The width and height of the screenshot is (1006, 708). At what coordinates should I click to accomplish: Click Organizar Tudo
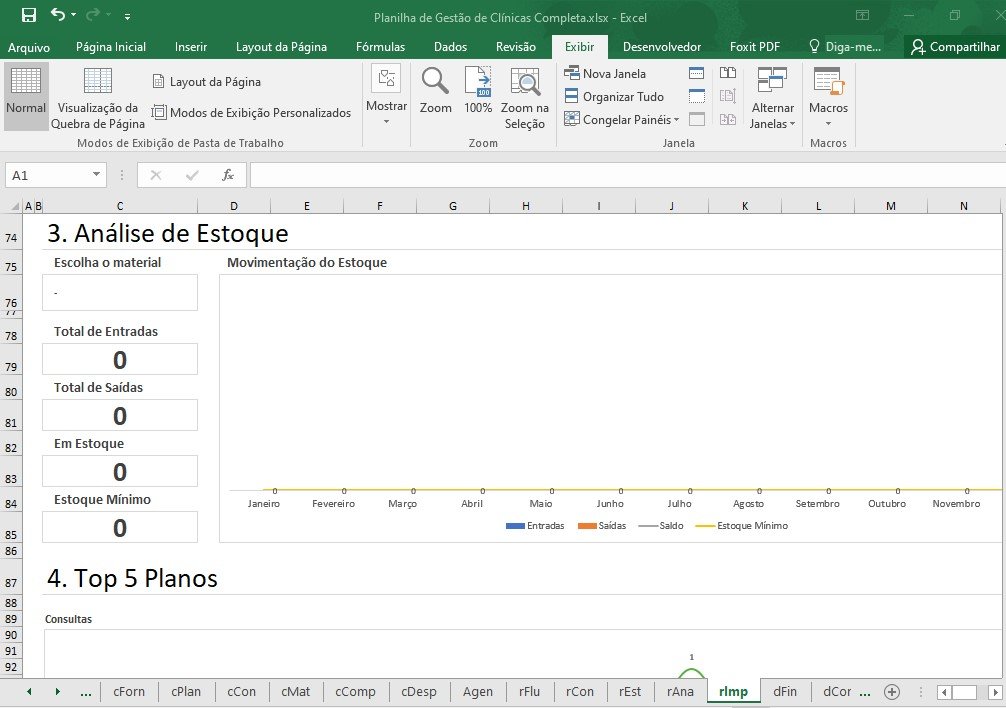614,97
